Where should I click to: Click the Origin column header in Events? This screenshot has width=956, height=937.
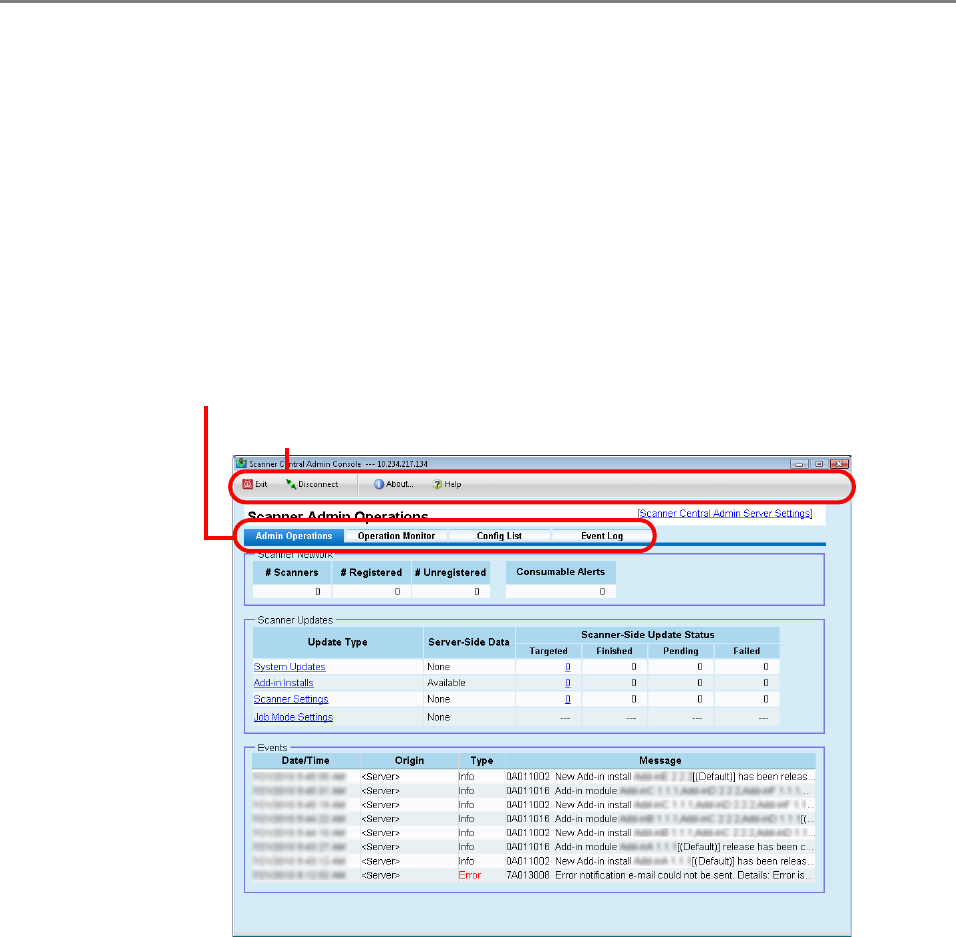(x=409, y=760)
